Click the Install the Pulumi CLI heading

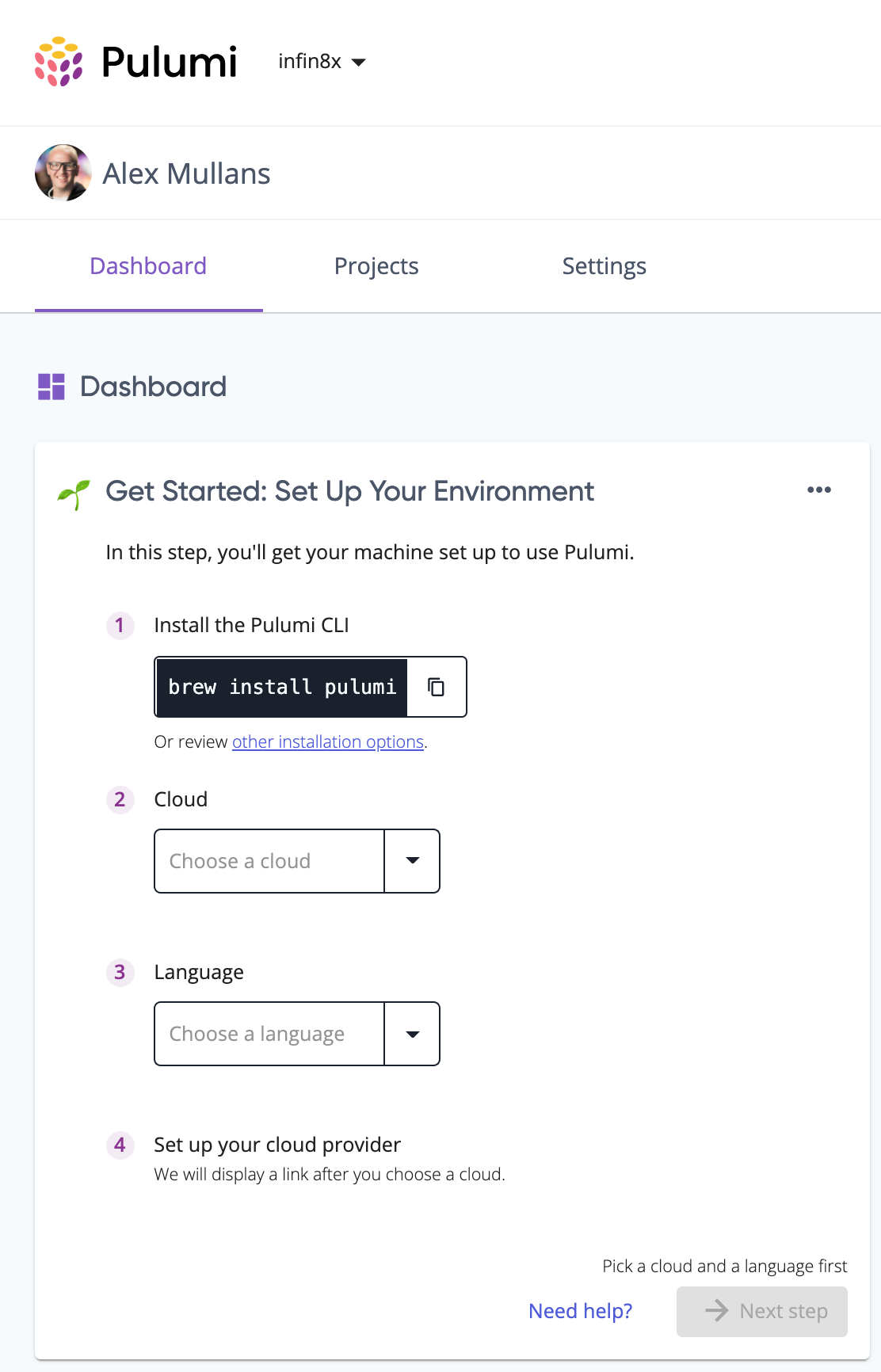pos(252,625)
